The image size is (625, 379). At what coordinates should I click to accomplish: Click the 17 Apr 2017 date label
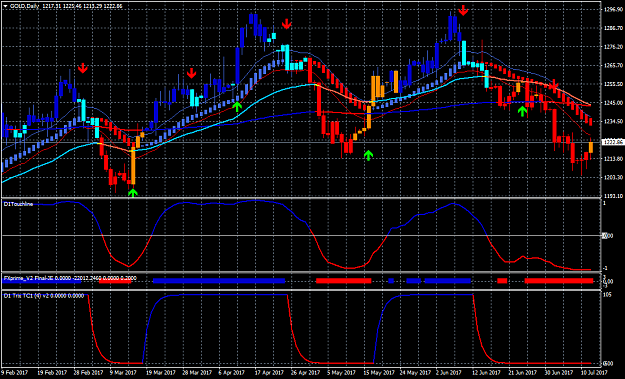[269, 373]
